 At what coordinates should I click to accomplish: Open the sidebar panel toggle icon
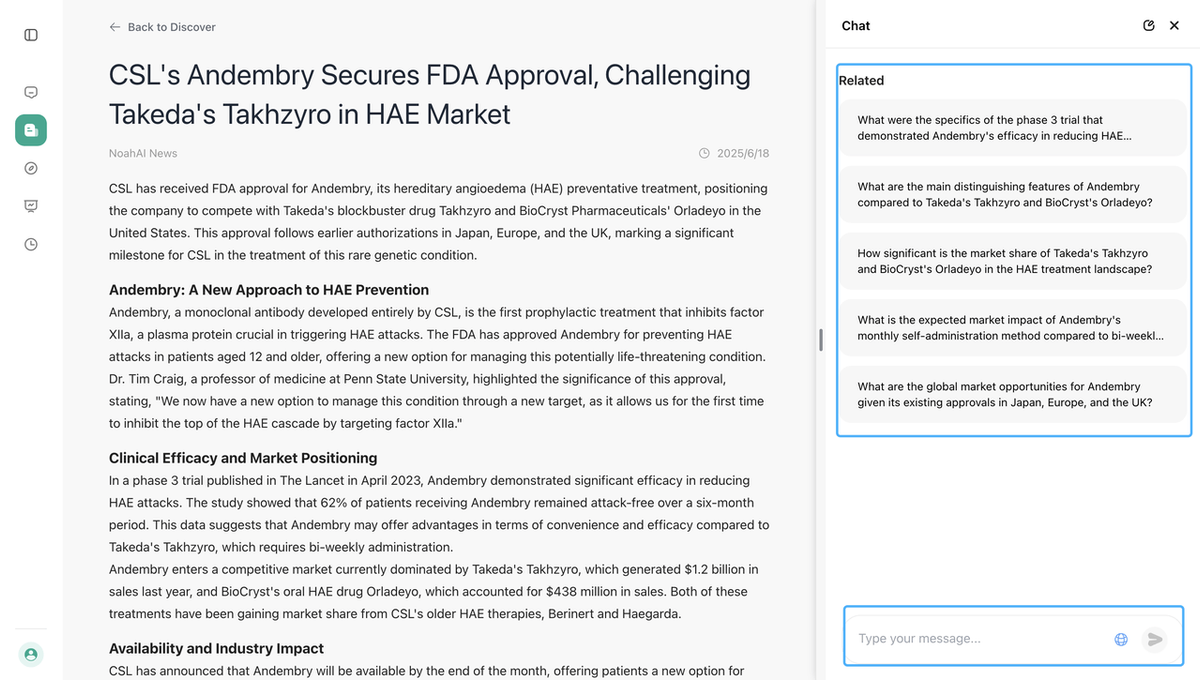click(30, 34)
